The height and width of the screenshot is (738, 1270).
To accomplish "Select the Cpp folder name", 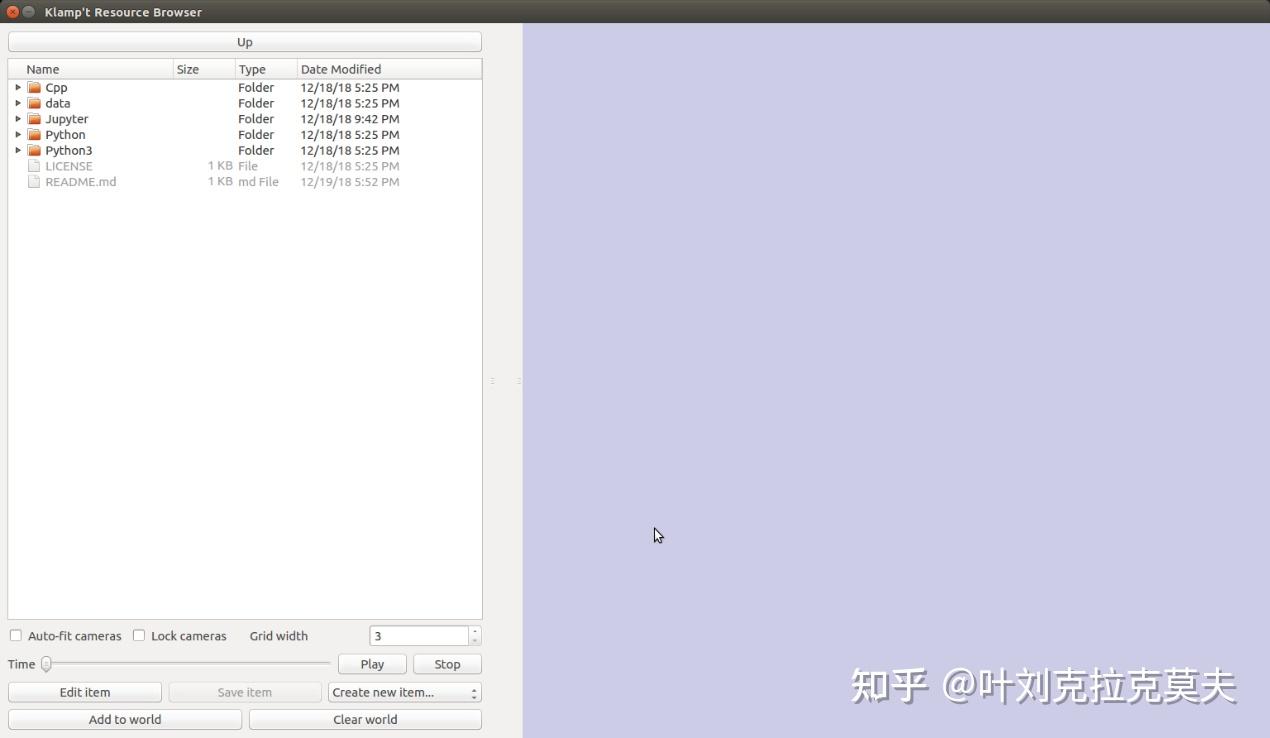I will pyautogui.click(x=56, y=88).
